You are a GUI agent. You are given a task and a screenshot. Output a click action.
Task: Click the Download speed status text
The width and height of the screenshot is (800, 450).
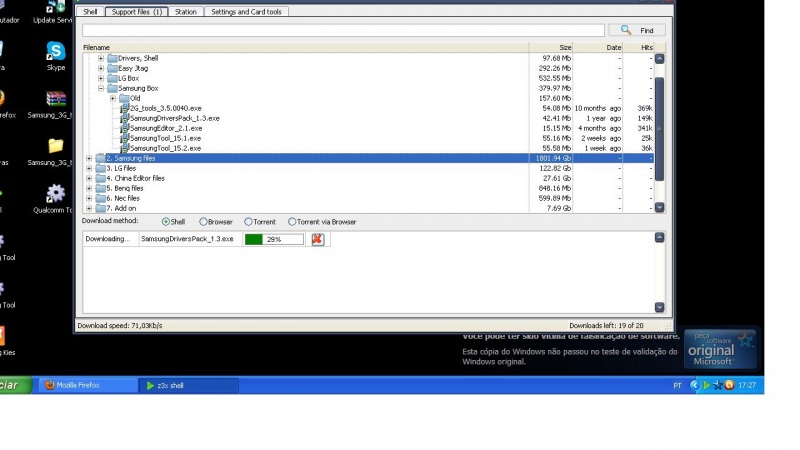[x=119, y=326]
